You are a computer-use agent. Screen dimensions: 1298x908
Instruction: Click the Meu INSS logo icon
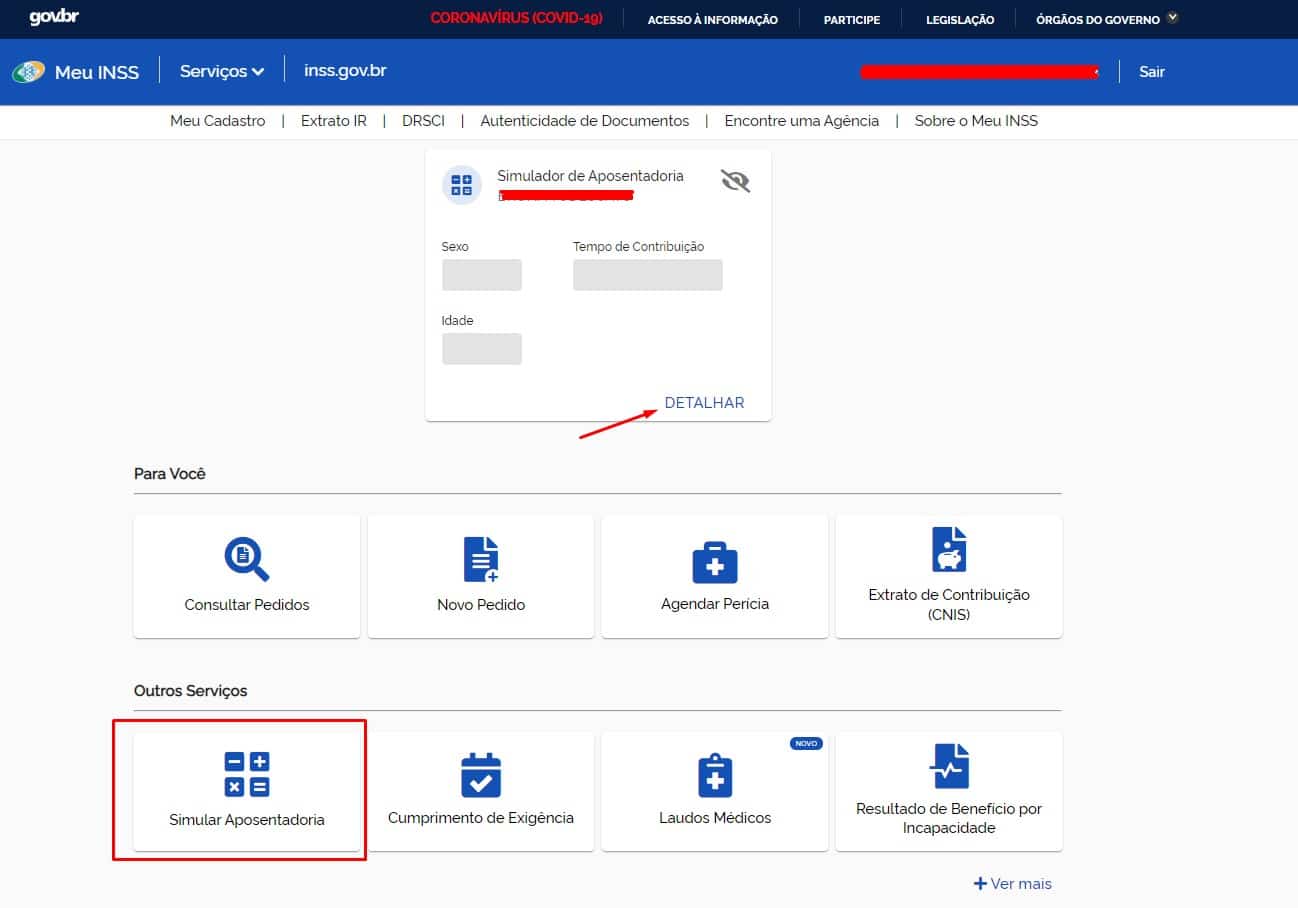(x=28, y=72)
